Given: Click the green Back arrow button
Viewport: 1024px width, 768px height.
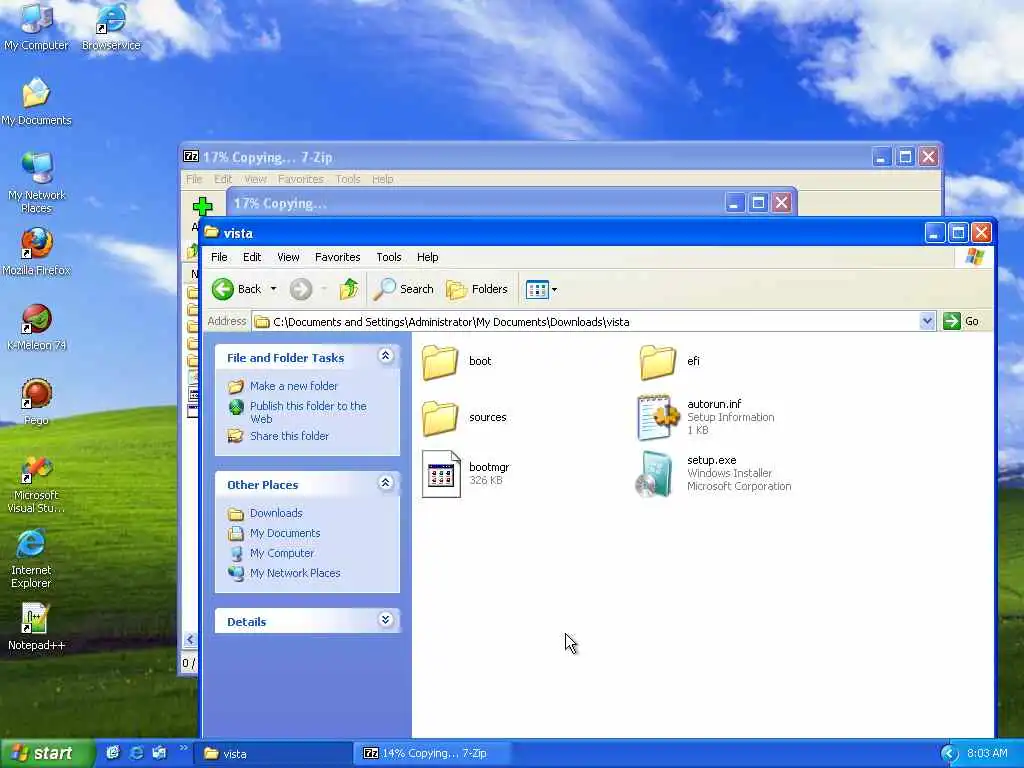Looking at the screenshot, I should point(223,289).
